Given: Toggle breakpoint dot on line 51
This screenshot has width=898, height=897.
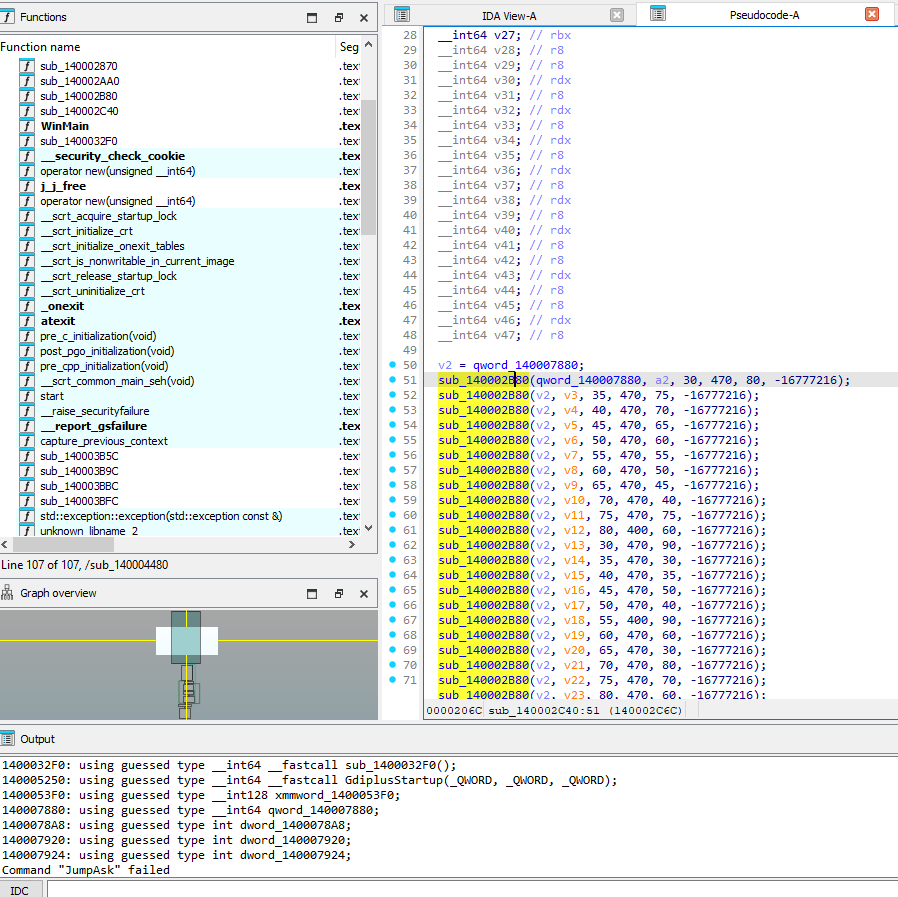Looking at the screenshot, I should point(393,380).
